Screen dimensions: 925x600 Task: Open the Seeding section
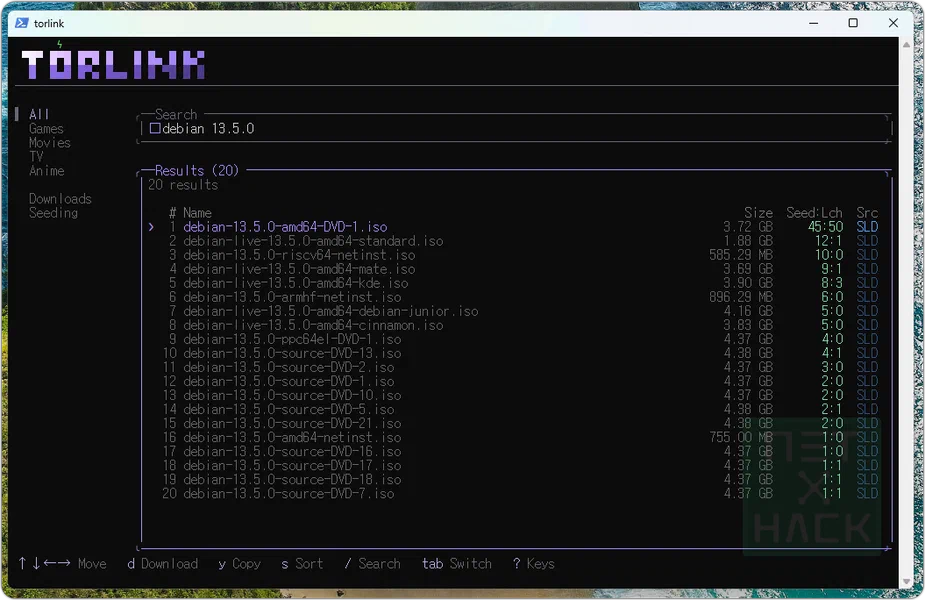[53, 213]
